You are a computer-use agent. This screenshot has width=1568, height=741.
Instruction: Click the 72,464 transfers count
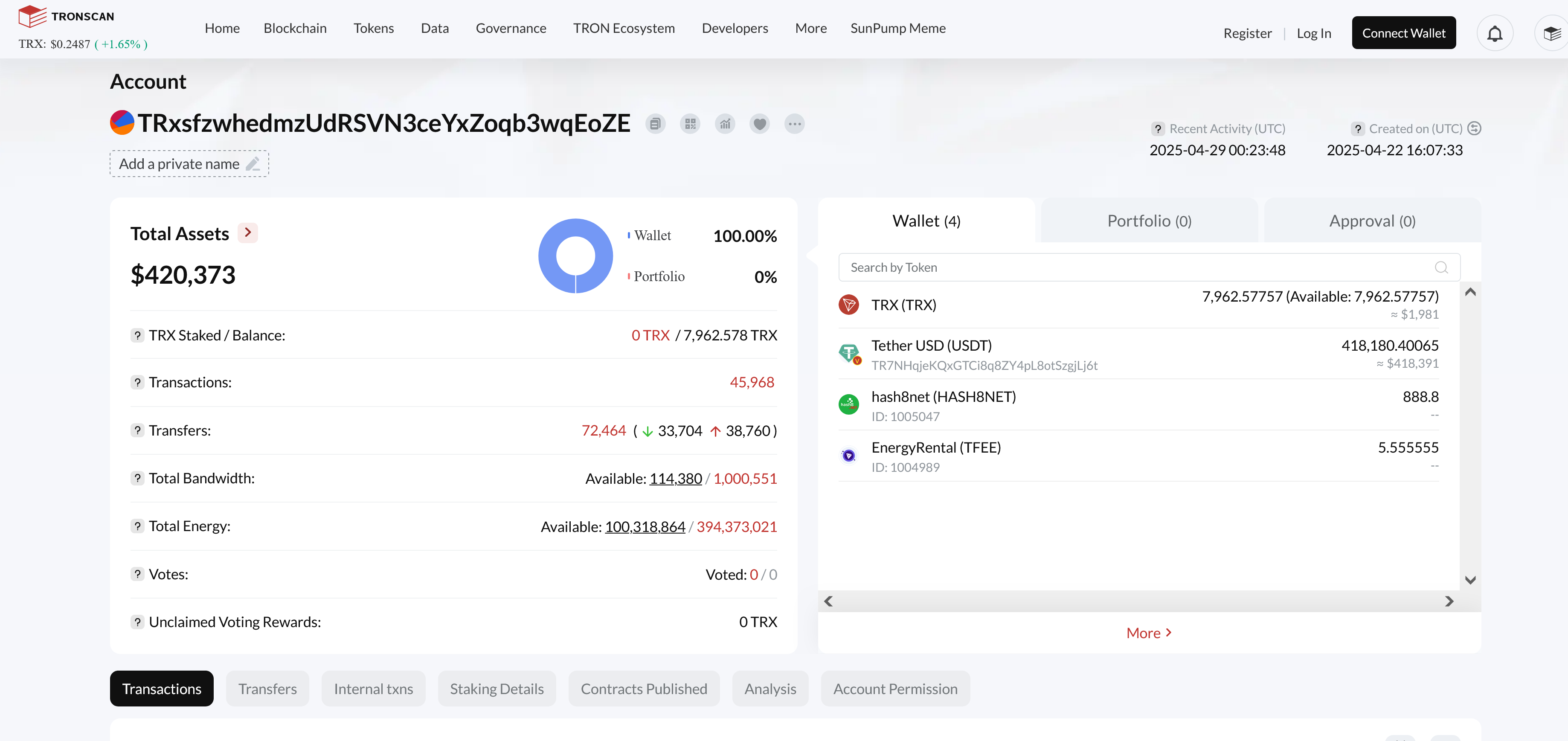click(x=604, y=430)
